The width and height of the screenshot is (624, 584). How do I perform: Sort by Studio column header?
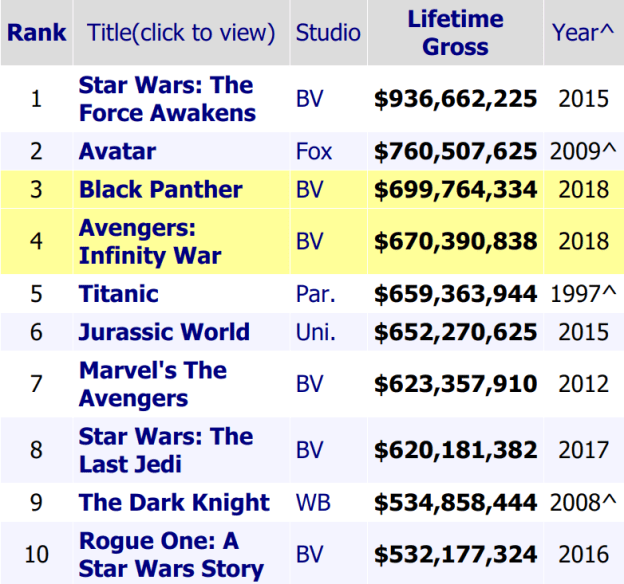[328, 33]
